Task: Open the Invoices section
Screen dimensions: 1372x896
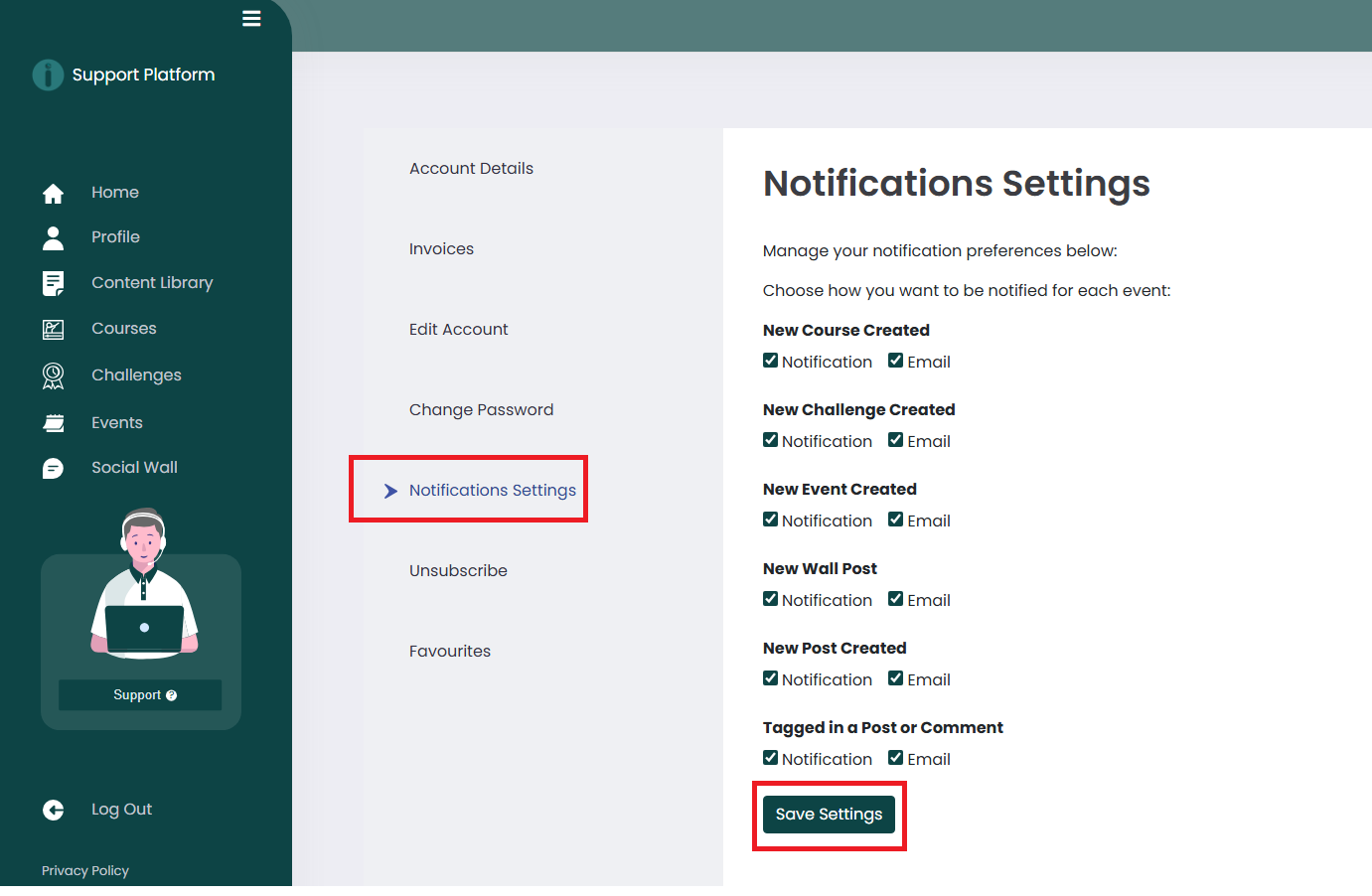Action: [441, 249]
